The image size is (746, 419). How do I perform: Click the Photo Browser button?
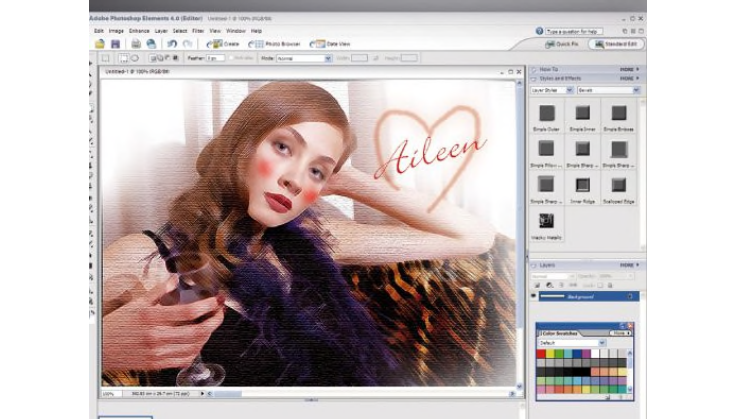(275, 44)
